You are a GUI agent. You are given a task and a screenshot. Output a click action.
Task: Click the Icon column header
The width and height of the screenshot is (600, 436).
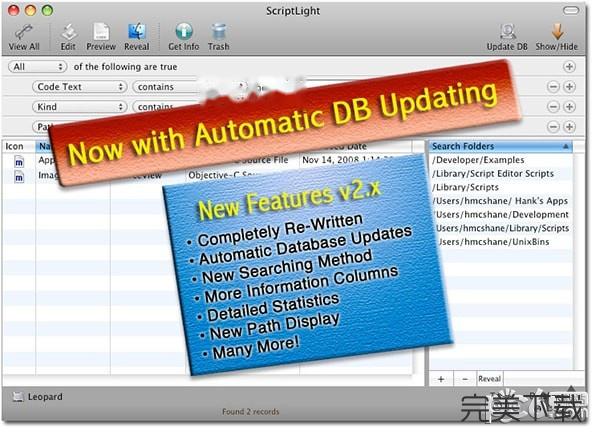19,146
